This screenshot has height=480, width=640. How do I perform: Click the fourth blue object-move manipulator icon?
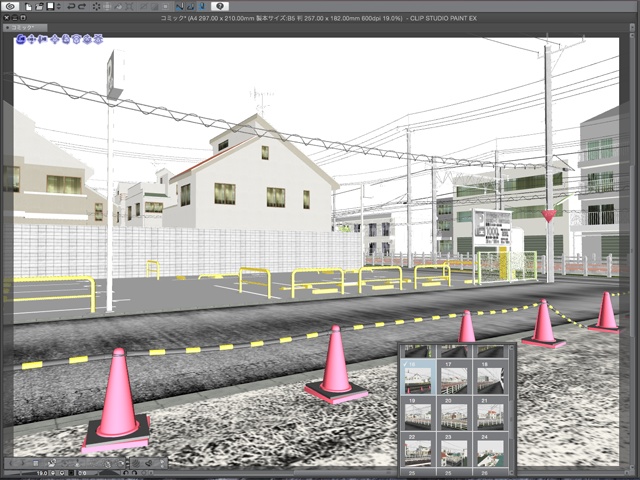[55, 40]
